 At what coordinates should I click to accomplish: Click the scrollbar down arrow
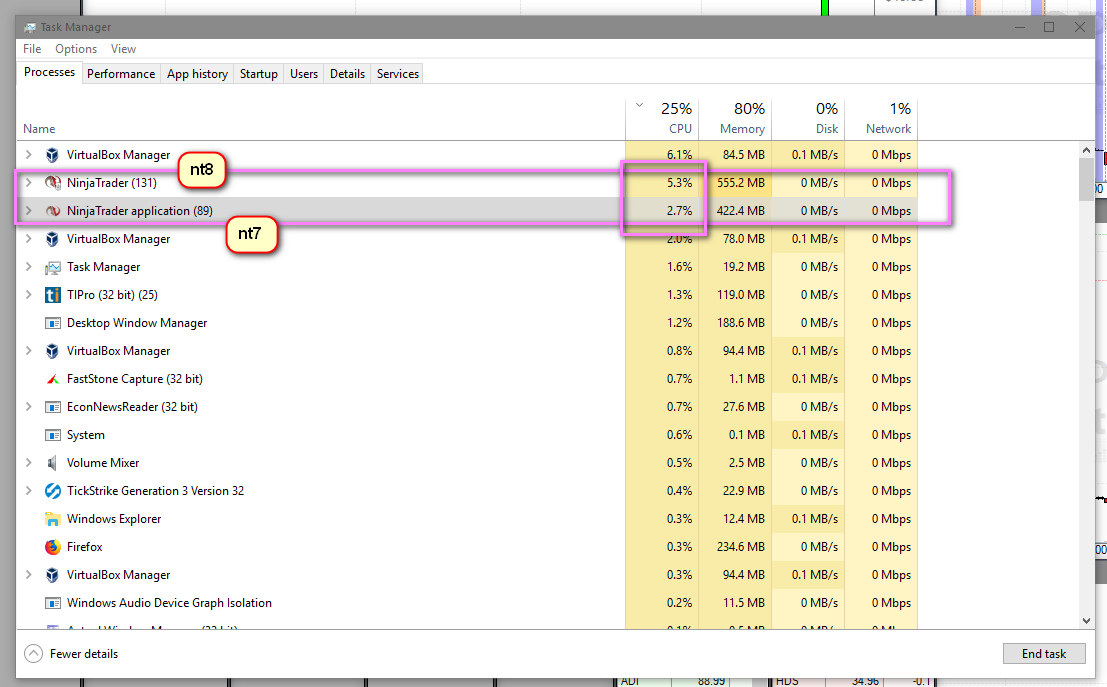(x=1086, y=621)
